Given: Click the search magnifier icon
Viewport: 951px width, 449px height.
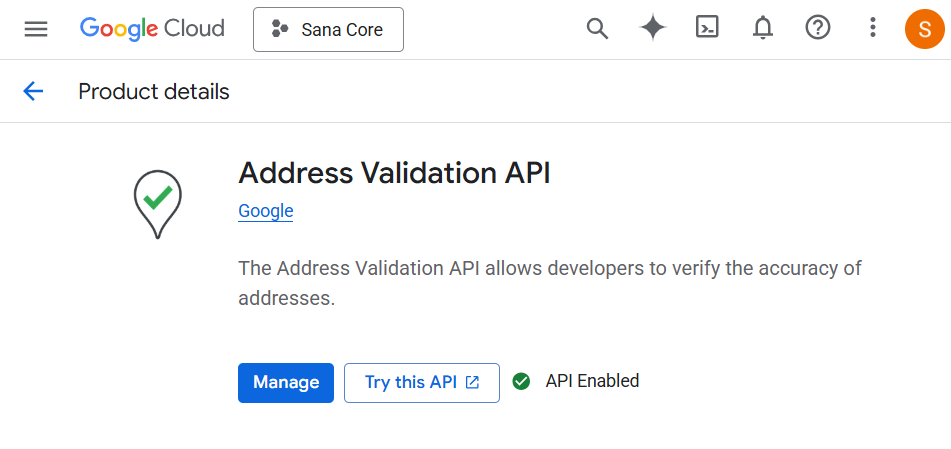Looking at the screenshot, I should (x=597, y=29).
